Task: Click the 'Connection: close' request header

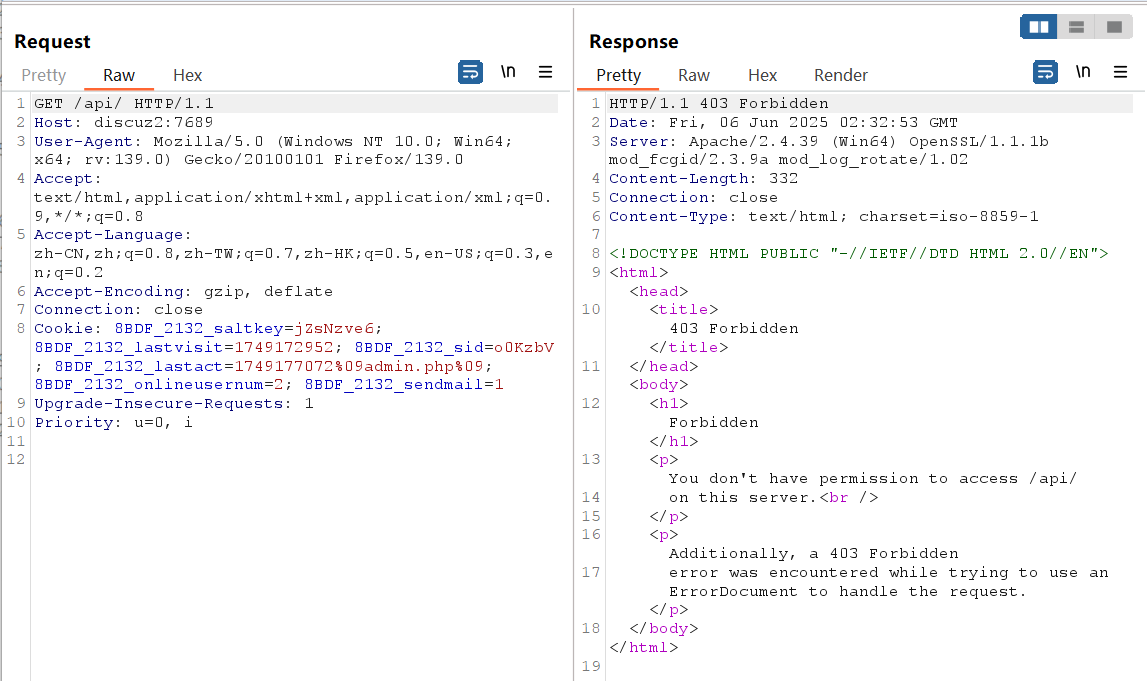Action: pyautogui.click(x=119, y=309)
